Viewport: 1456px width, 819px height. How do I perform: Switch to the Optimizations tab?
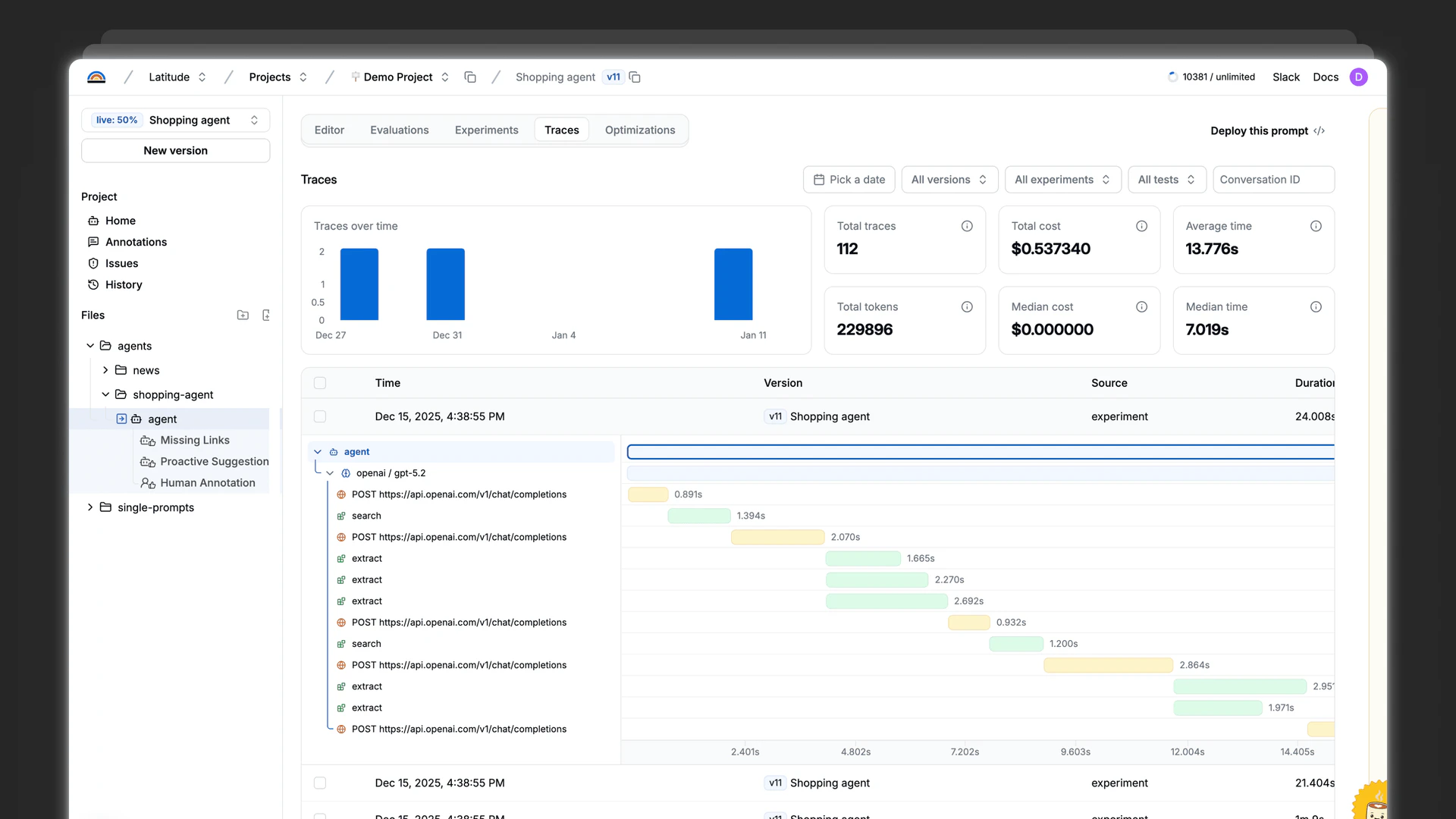[x=640, y=130]
